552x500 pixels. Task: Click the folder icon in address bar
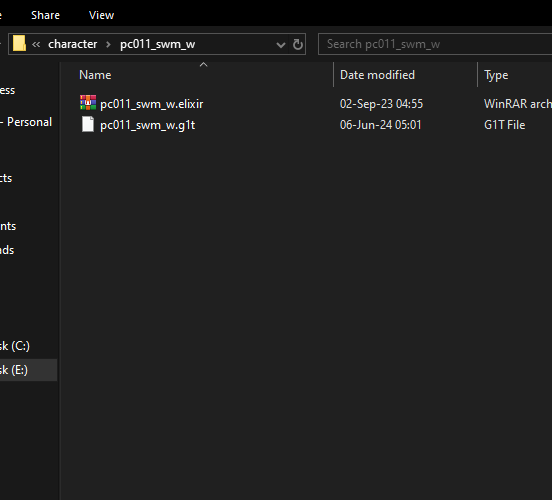coord(19,44)
